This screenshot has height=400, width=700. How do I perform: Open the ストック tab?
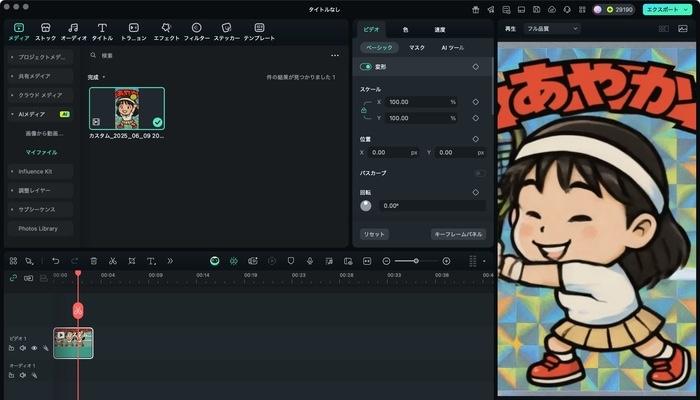pyautogui.click(x=46, y=32)
